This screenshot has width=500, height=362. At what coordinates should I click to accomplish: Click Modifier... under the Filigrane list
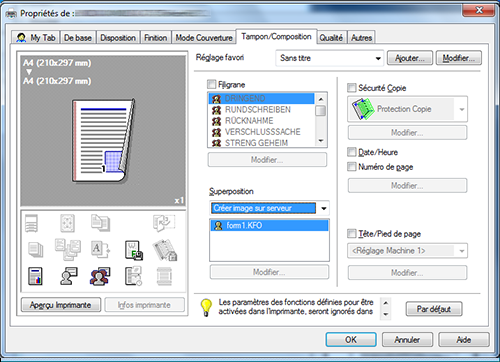267,160
